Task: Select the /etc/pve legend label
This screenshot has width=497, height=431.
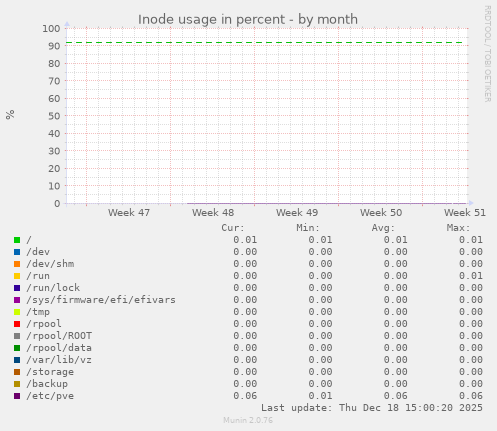Action: pyautogui.click(x=50, y=396)
